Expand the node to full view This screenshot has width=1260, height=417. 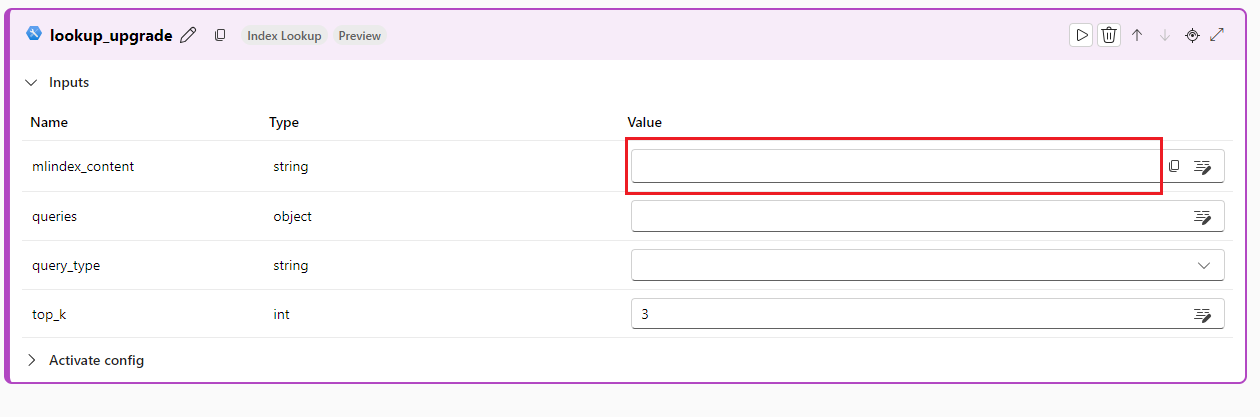pyautogui.click(x=1218, y=35)
